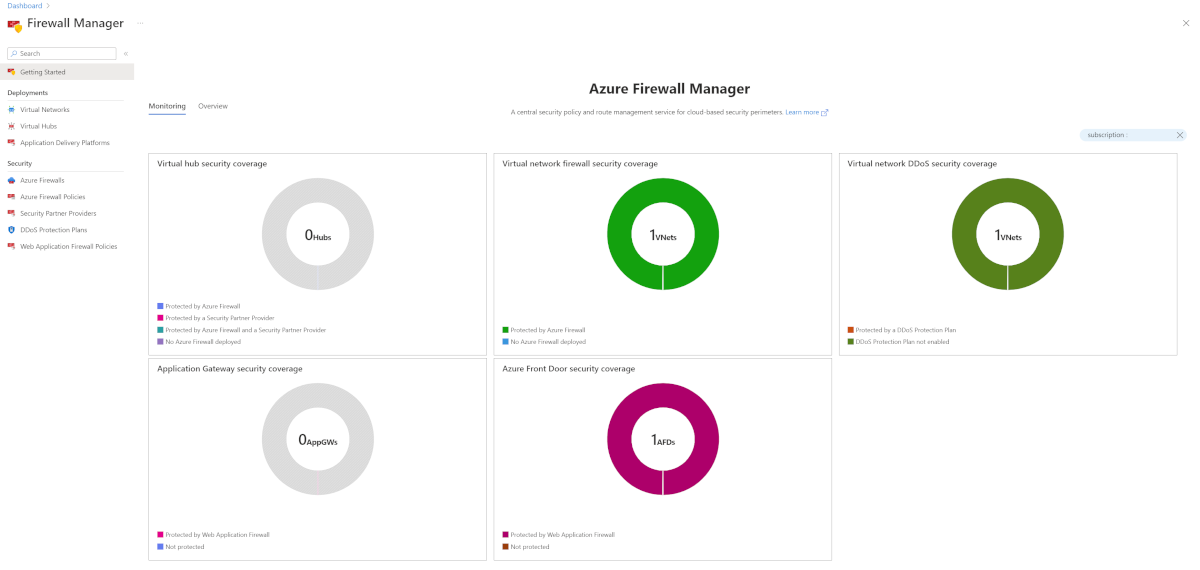
Task: Open the ellipsis menu beside Firewall Manager
Action: pos(140,22)
